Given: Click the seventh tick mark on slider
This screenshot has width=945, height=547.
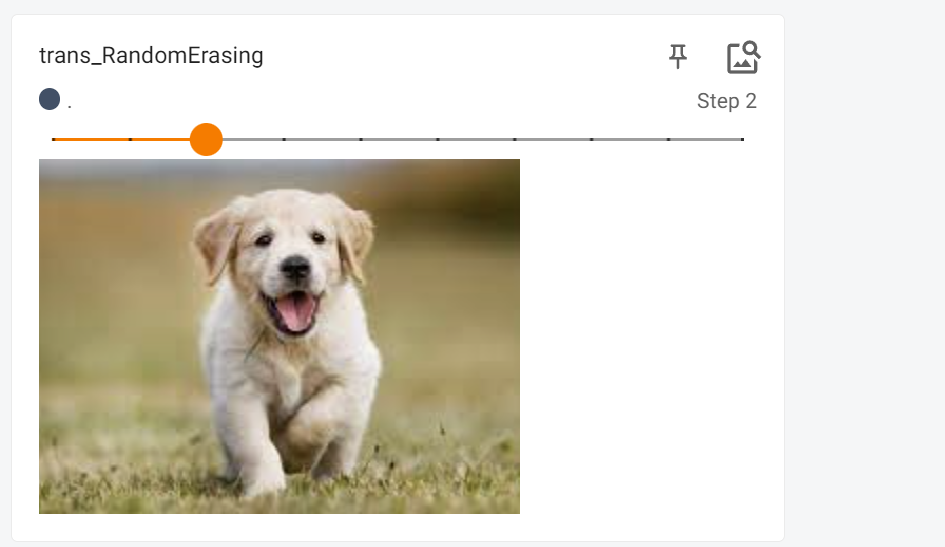Looking at the screenshot, I should [x=515, y=139].
